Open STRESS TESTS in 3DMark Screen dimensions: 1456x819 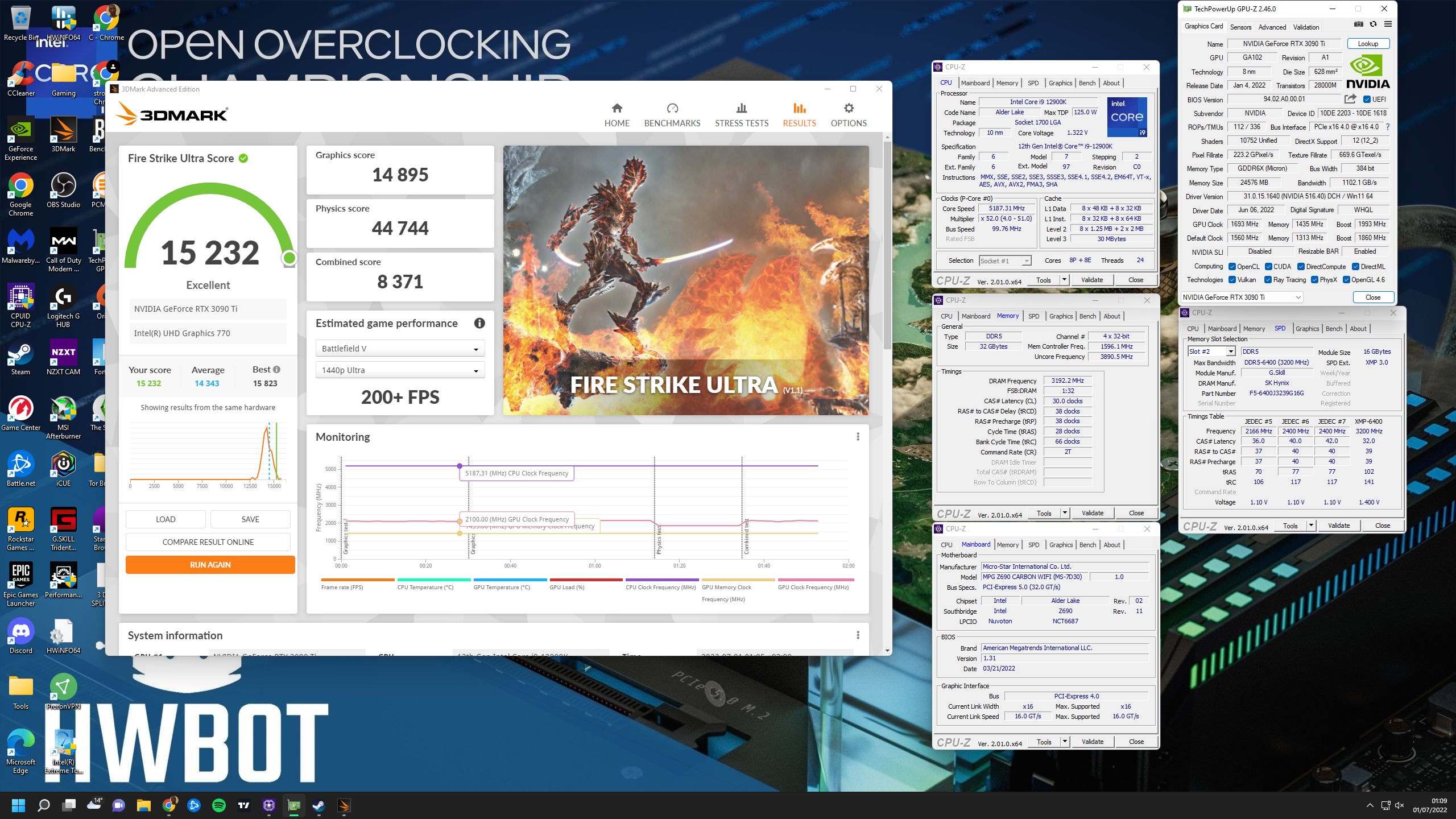tap(742, 115)
